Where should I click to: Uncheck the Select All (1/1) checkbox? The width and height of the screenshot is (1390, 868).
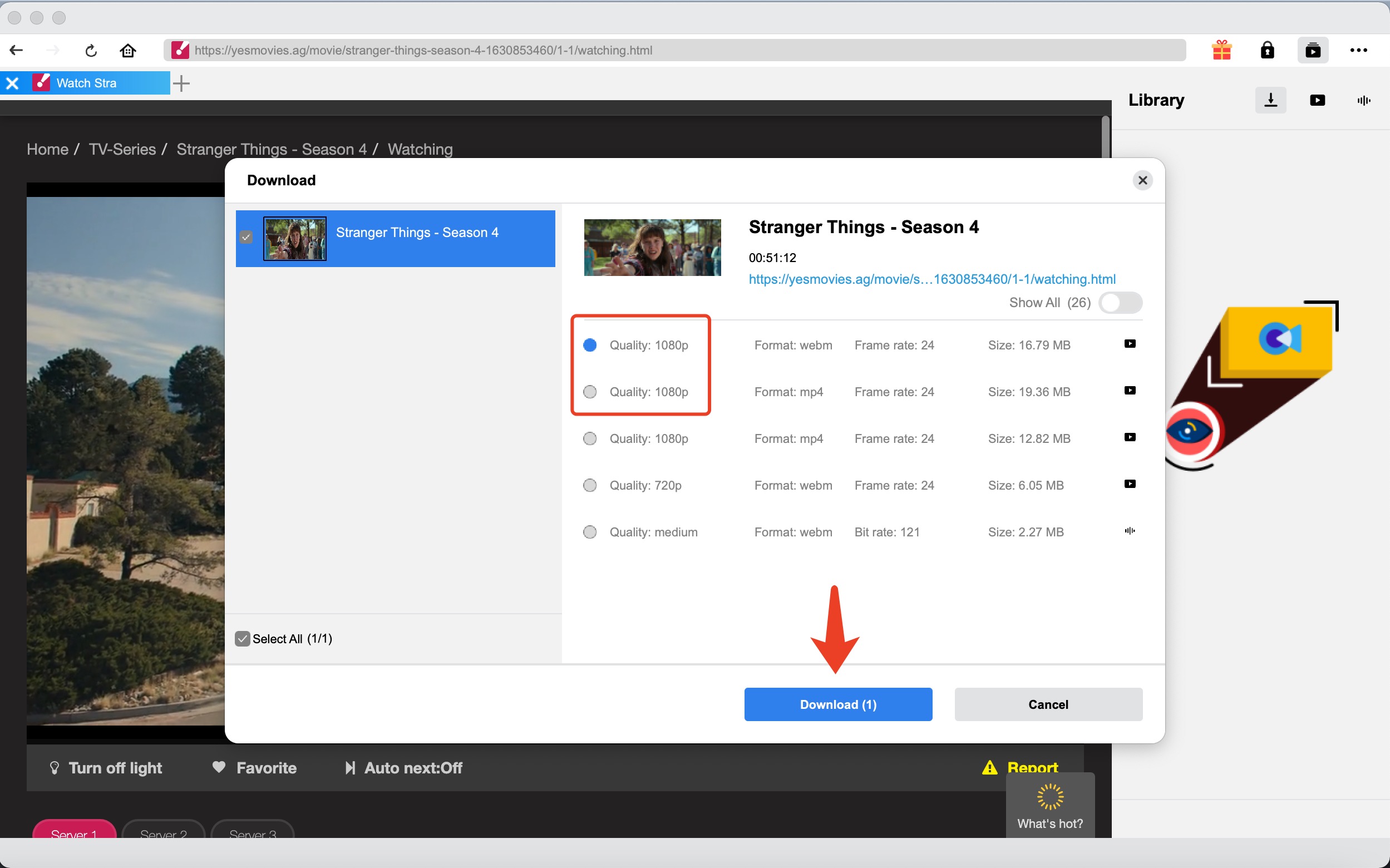[x=242, y=638]
